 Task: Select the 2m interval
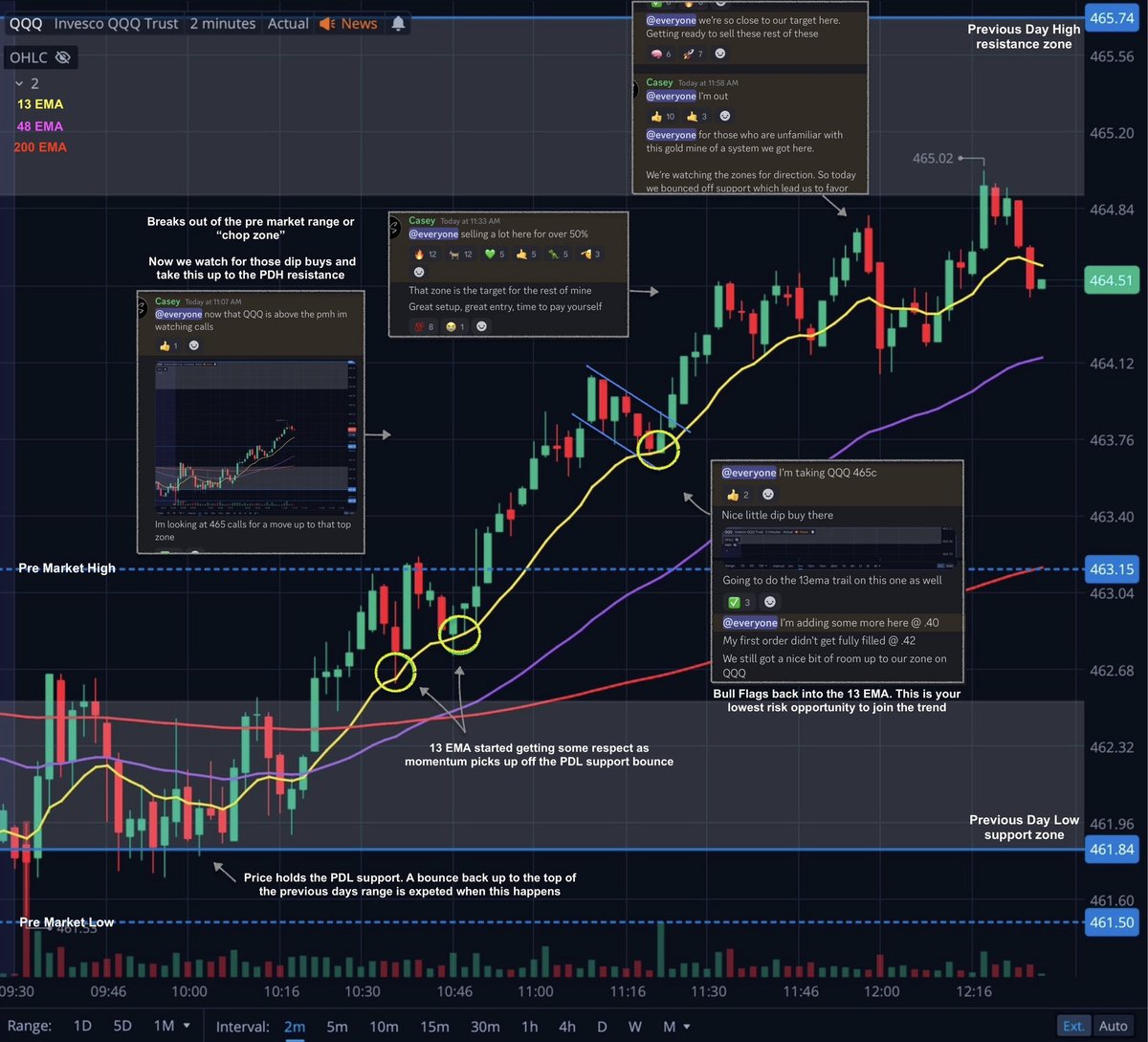(295, 1027)
